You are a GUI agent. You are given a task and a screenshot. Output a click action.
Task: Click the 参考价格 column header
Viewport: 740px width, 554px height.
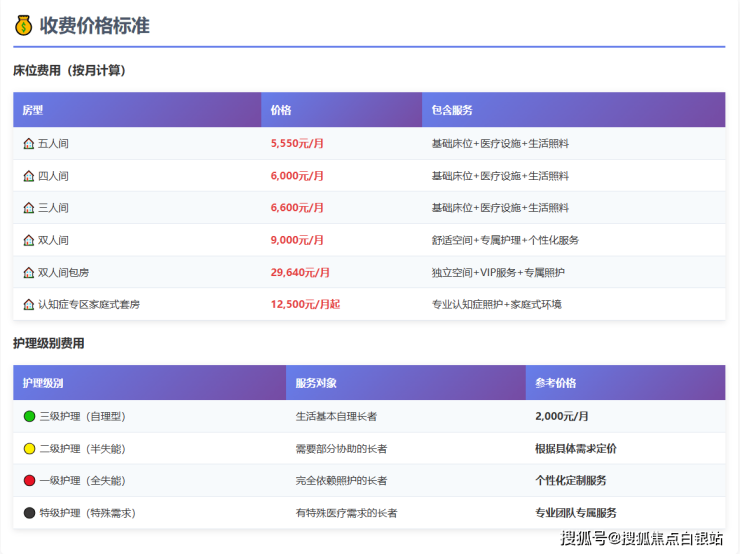coord(555,383)
